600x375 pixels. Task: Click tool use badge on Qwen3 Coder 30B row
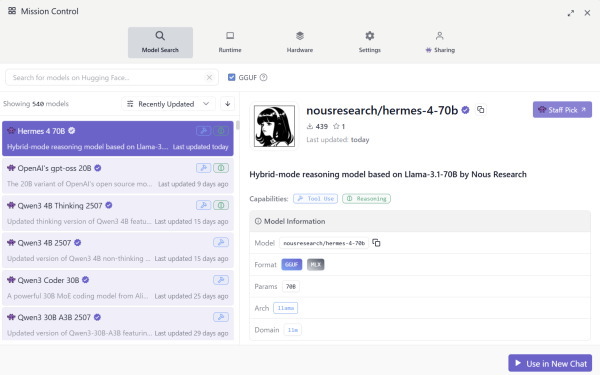[x=221, y=280]
